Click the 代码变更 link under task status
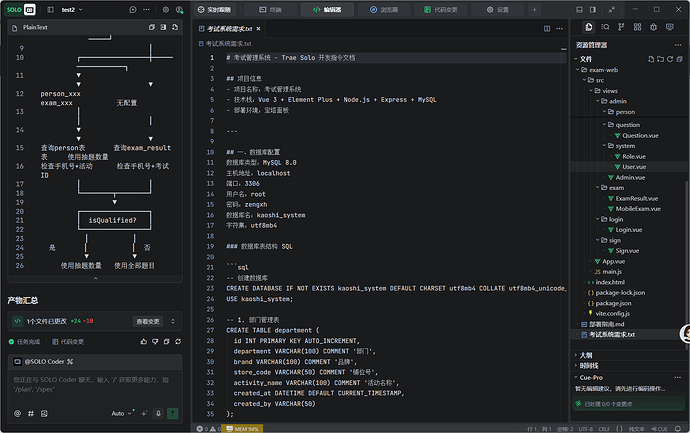Viewport: 690px width, 433px height. click(68, 342)
